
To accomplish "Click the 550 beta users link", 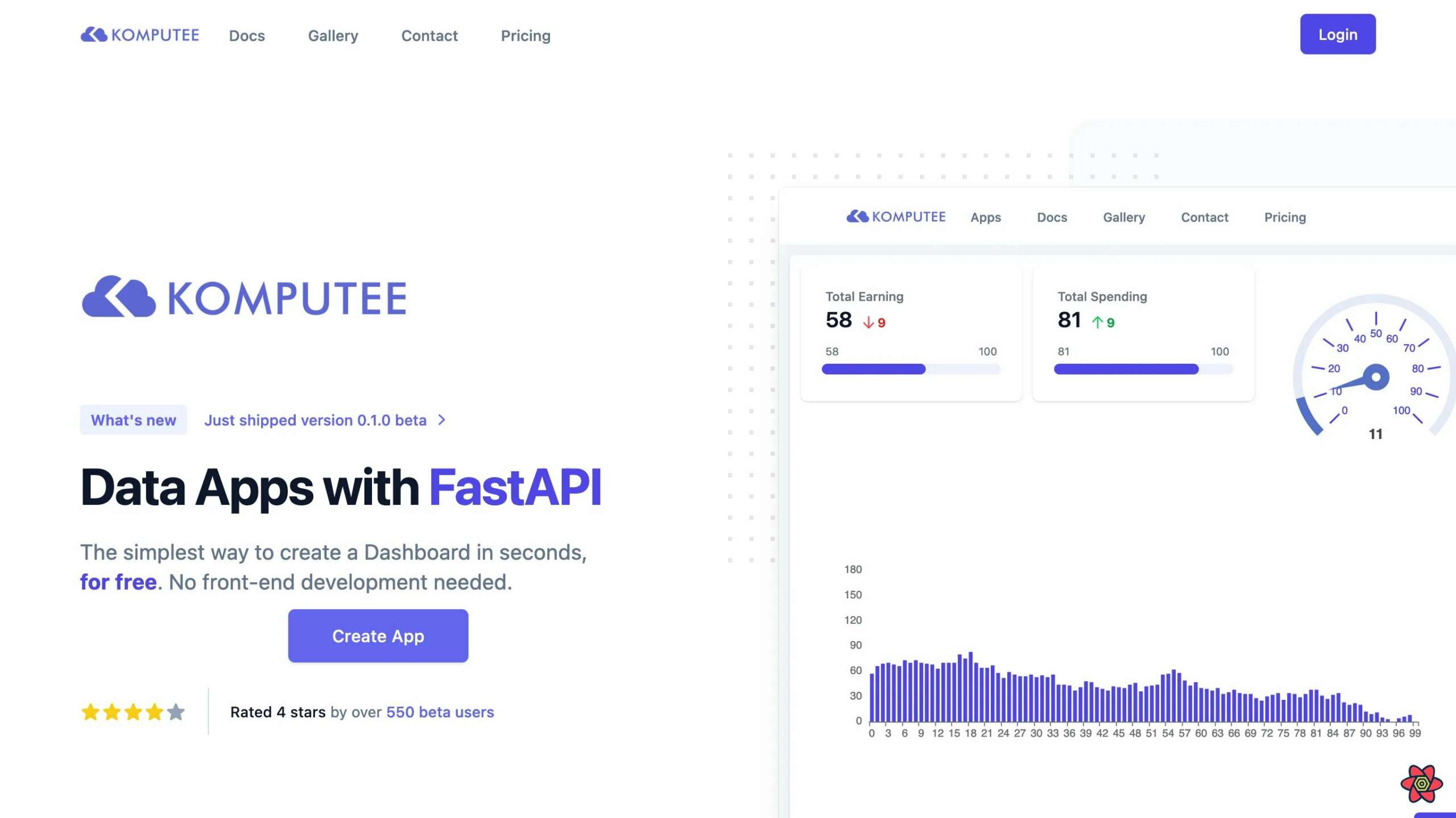I will click(x=440, y=712).
